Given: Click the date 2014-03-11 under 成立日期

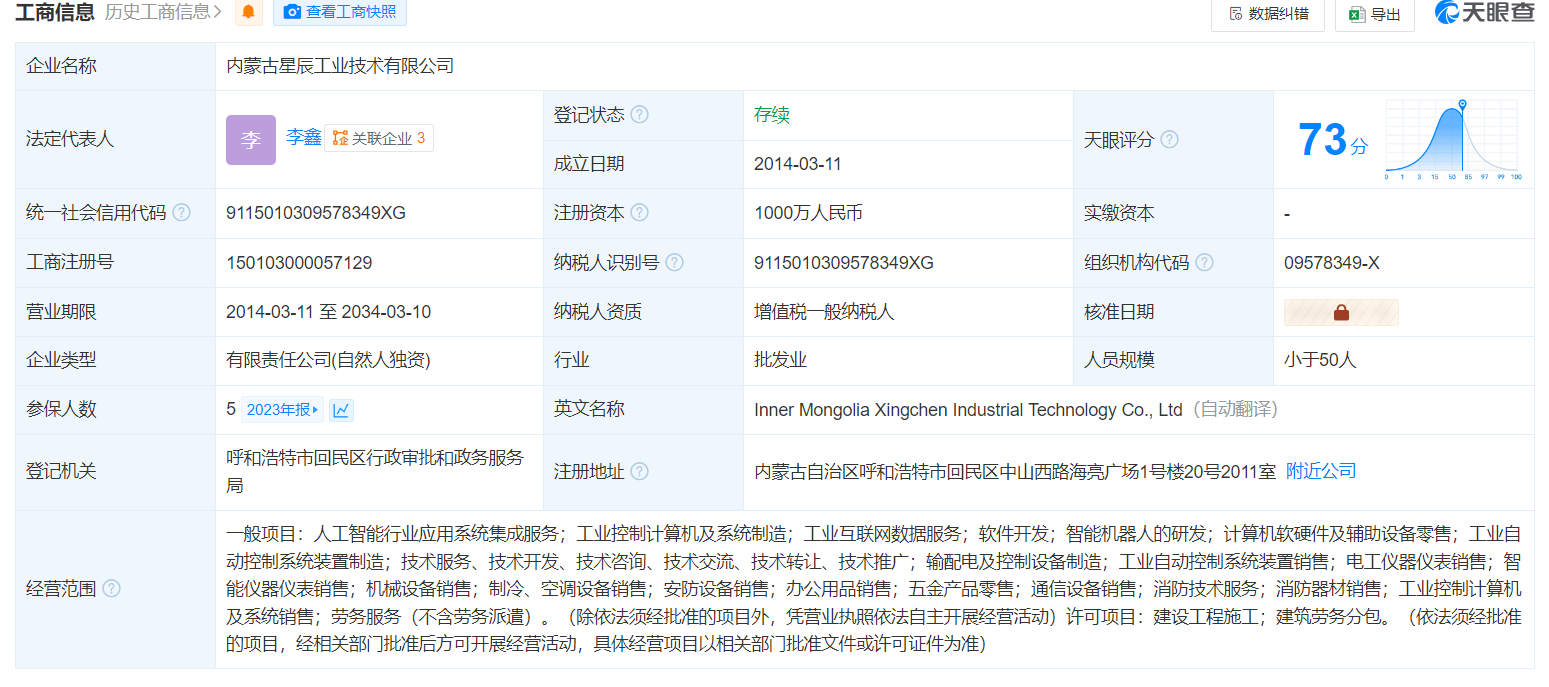Looking at the screenshot, I should click(798, 164).
